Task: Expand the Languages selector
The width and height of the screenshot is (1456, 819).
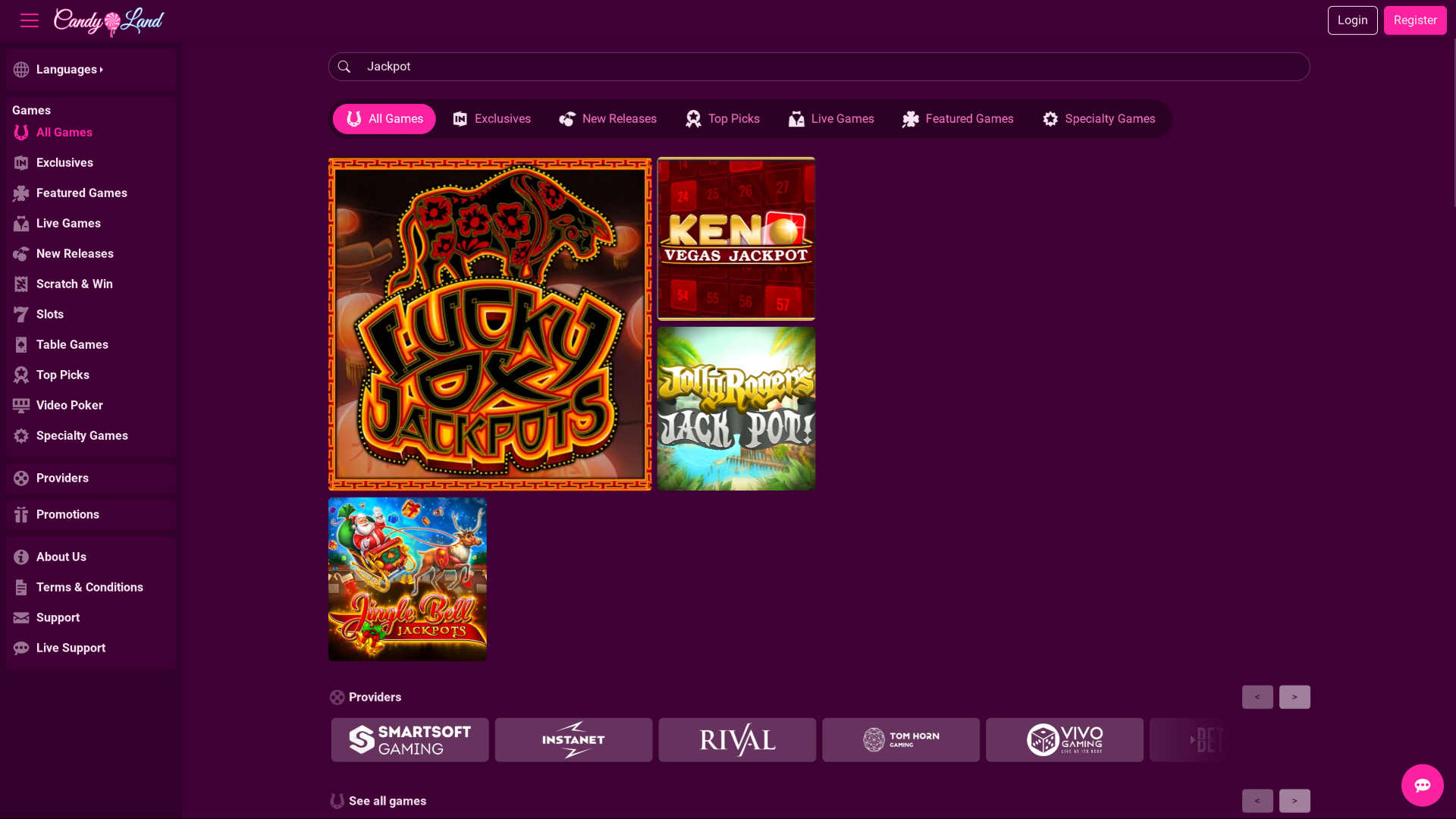Action: click(x=69, y=69)
